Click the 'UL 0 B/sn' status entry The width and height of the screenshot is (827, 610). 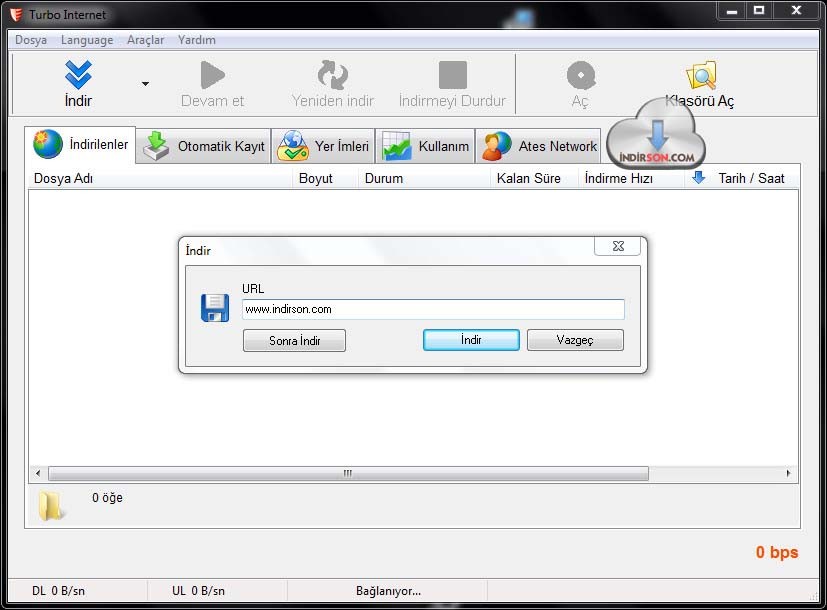198,591
